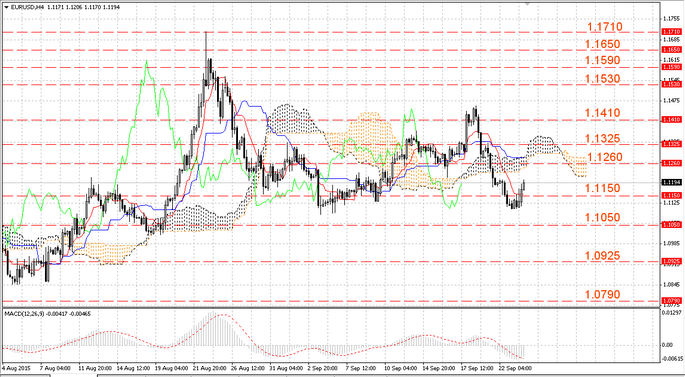Select the 1.1325 orange level label
The image size is (685, 377).
click(x=602, y=138)
